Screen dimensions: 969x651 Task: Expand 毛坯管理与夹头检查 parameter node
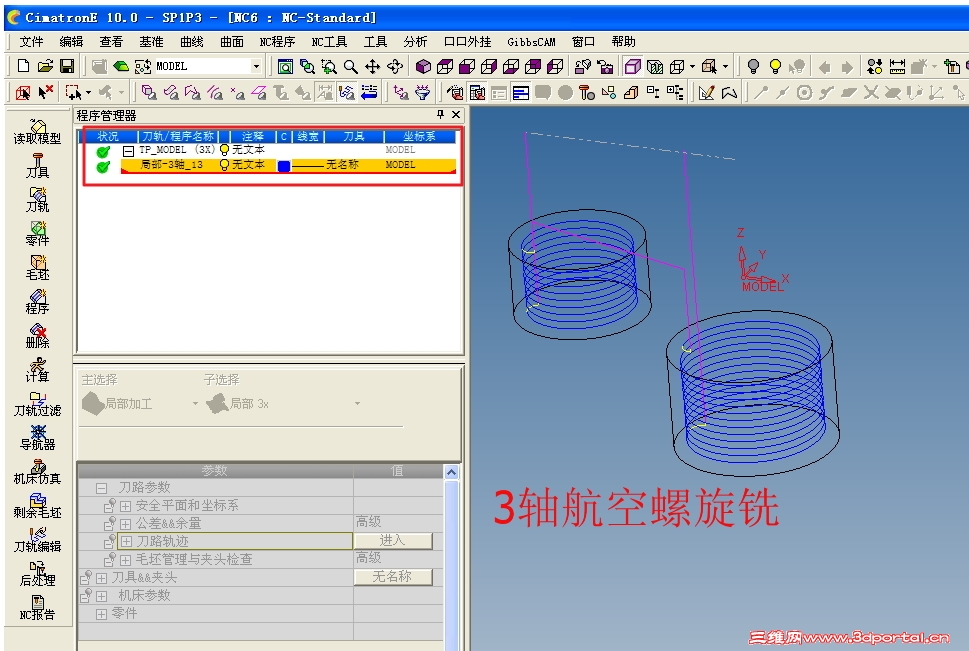coord(125,560)
